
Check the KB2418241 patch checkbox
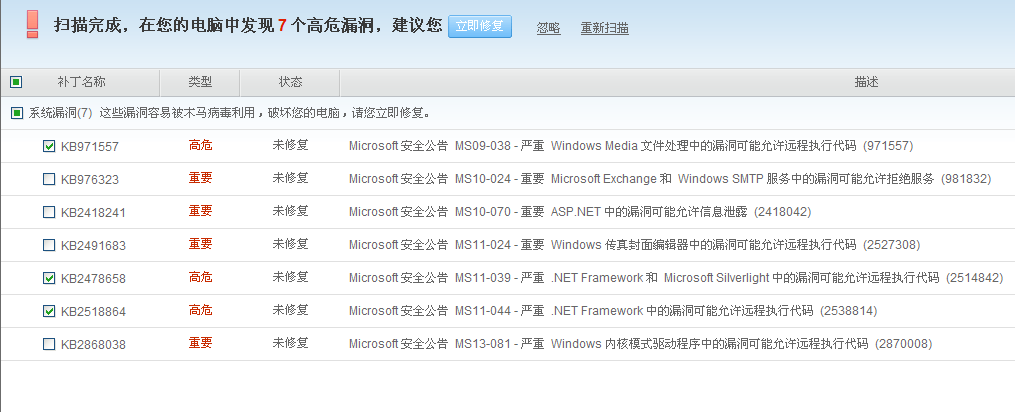click(x=49, y=212)
